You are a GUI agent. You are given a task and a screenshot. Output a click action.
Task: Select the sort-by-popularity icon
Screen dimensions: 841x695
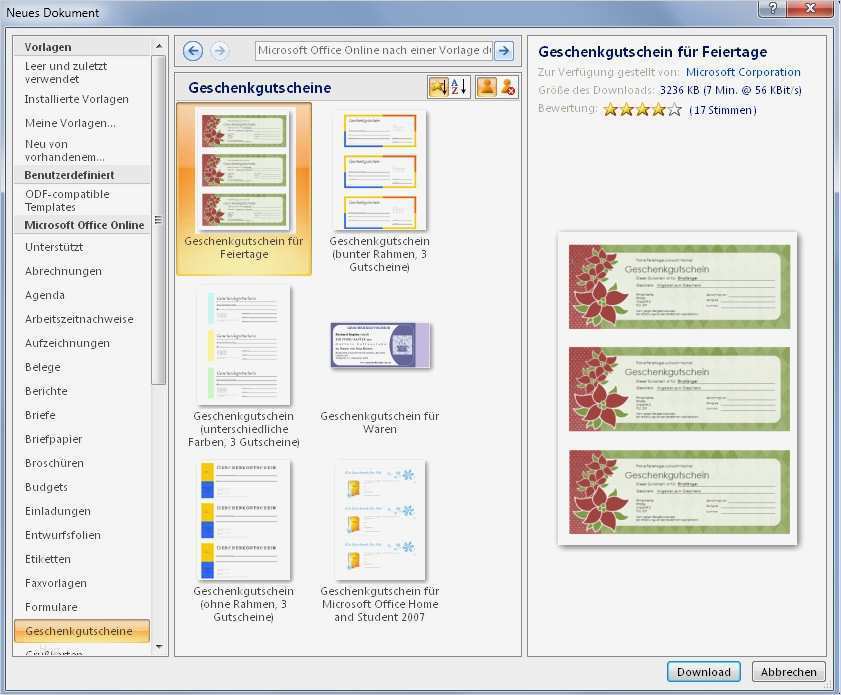(438, 86)
